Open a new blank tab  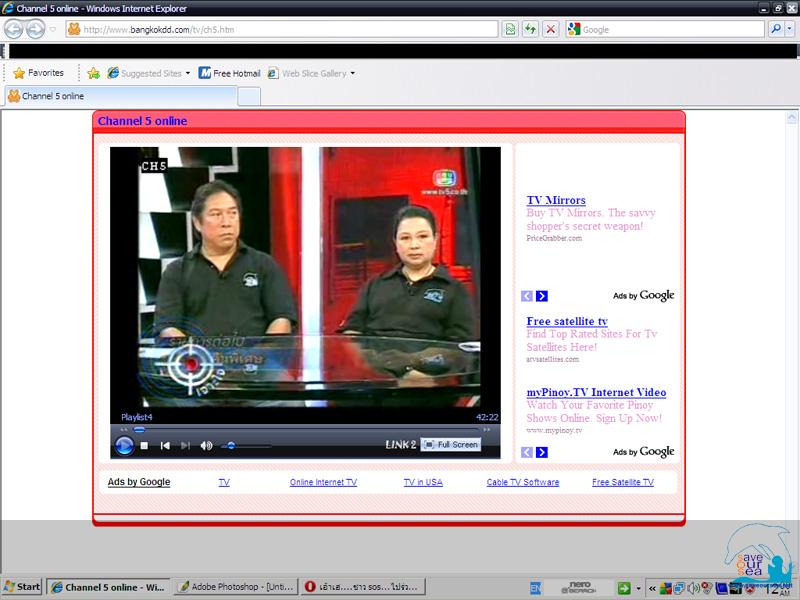click(249, 96)
